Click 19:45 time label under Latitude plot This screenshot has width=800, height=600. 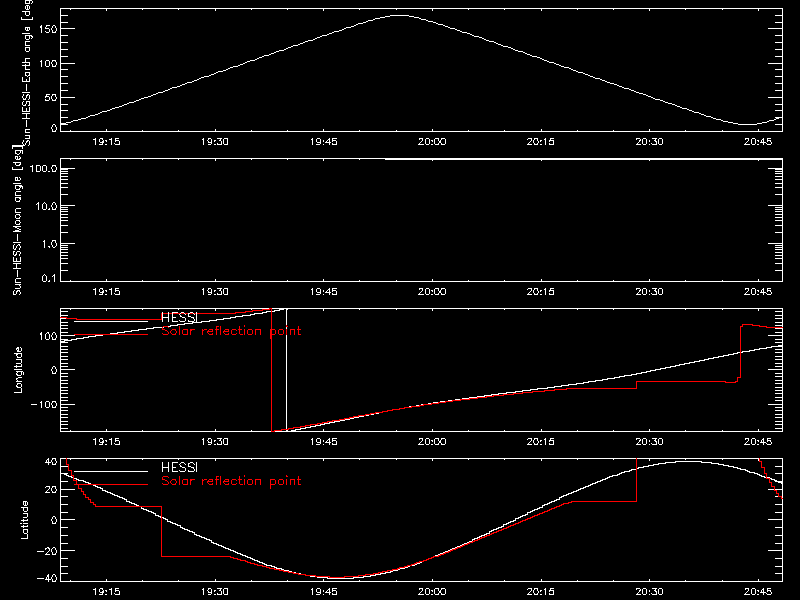click(323, 591)
